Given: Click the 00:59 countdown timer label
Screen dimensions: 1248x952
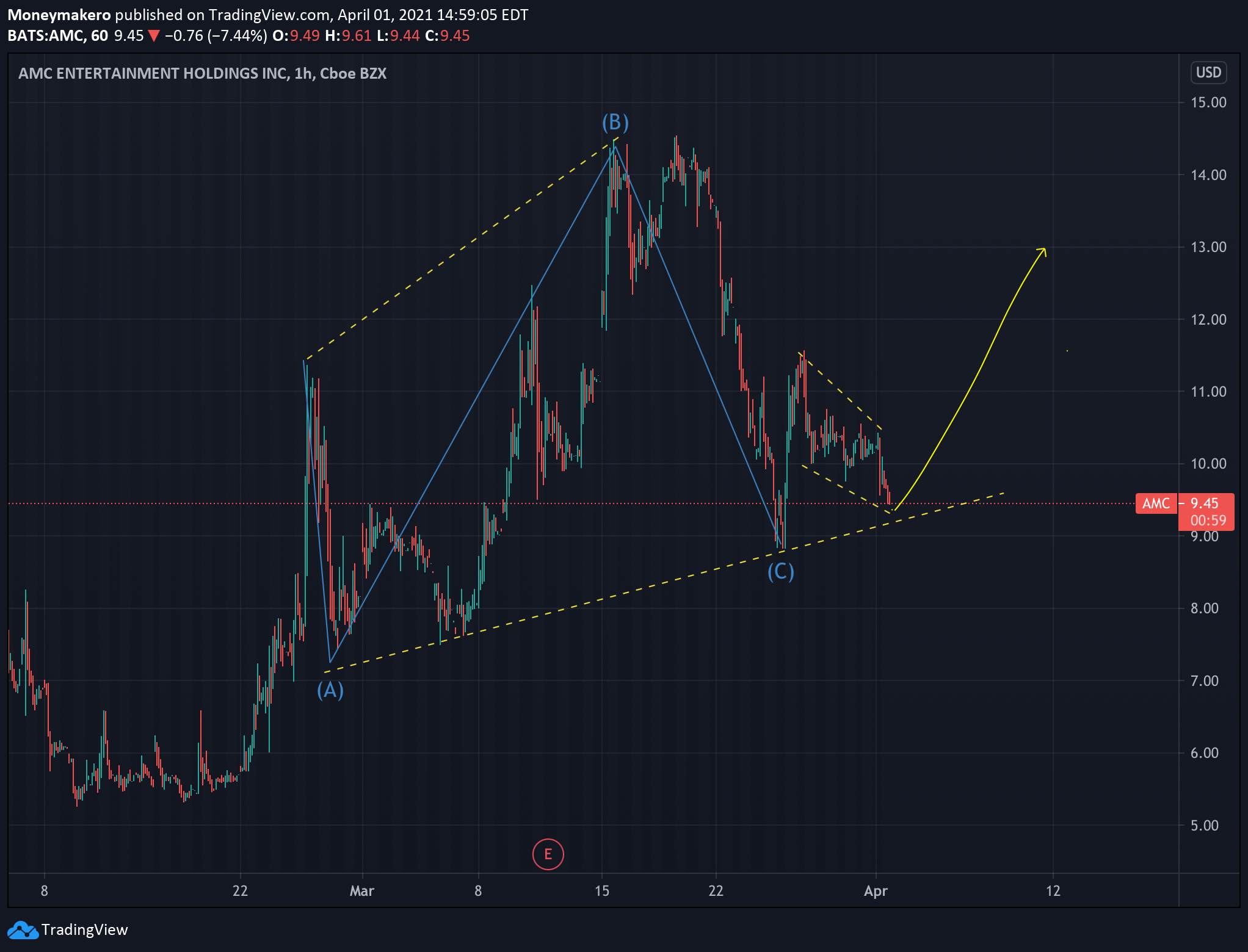Looking at the screenshot, I should [1208, 521].
